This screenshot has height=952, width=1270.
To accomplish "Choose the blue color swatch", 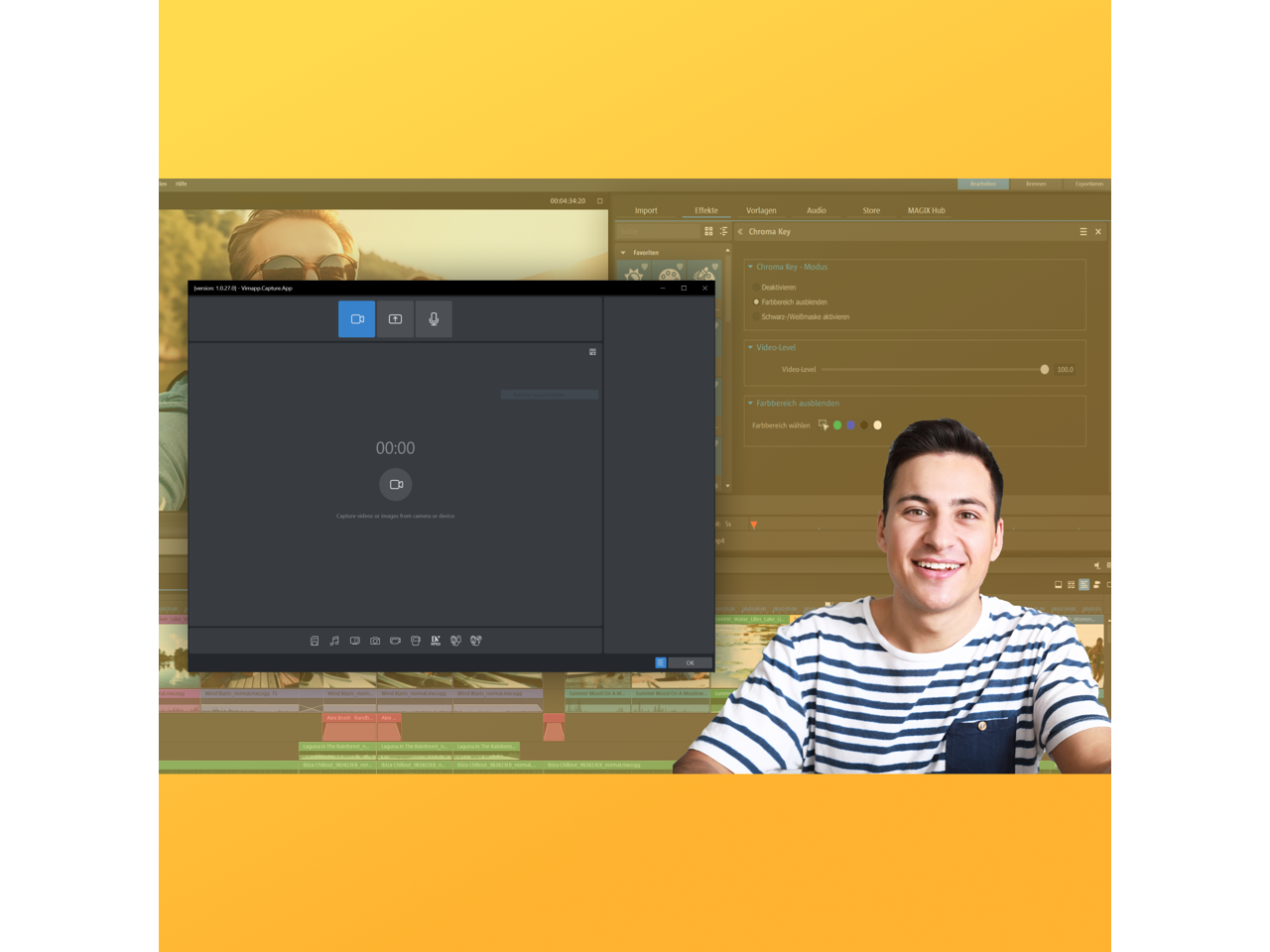I will (x=850, y=425).
